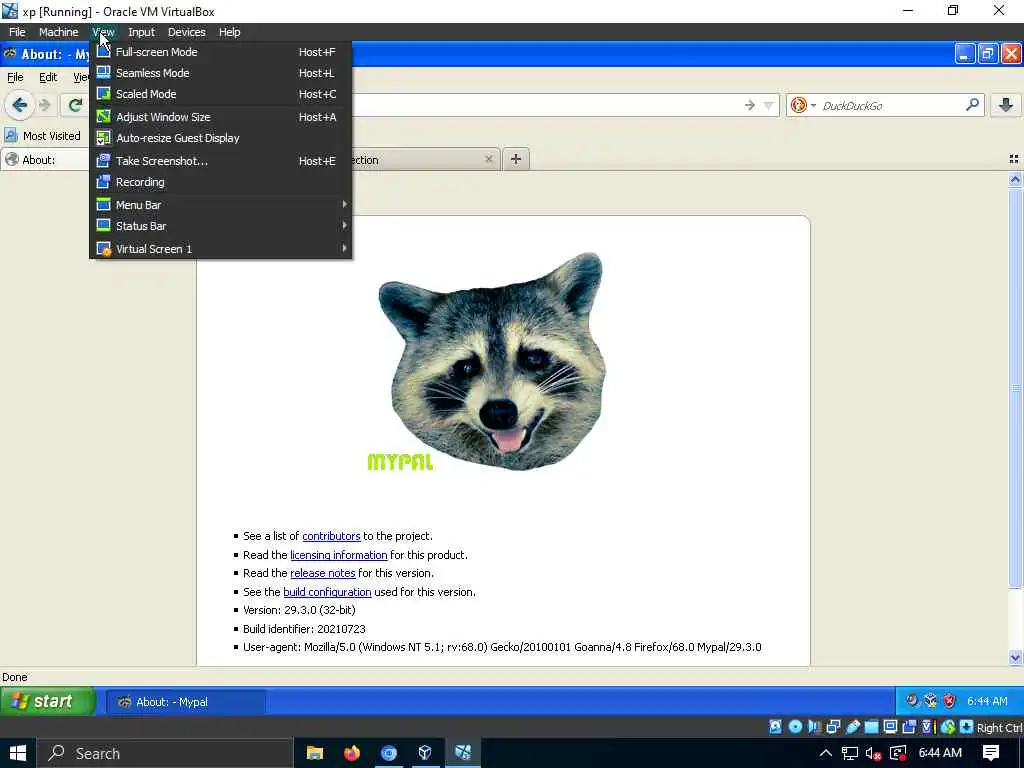The image size is (1024, 768).
Task: Toggle Recording in the View menu
Action: [x=220, y=182]
